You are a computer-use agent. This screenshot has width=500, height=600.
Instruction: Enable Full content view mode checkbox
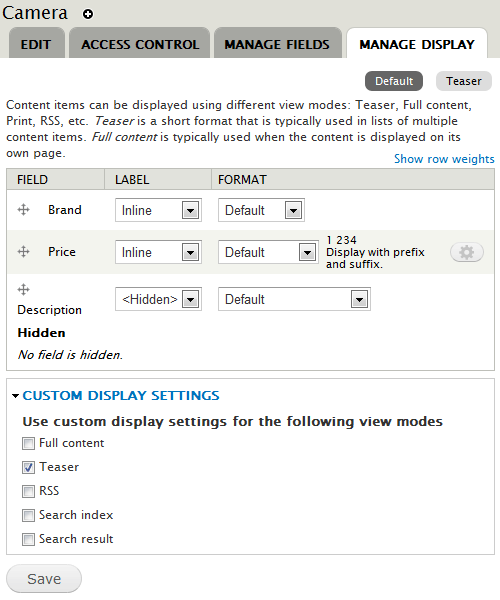coord(28,443)
